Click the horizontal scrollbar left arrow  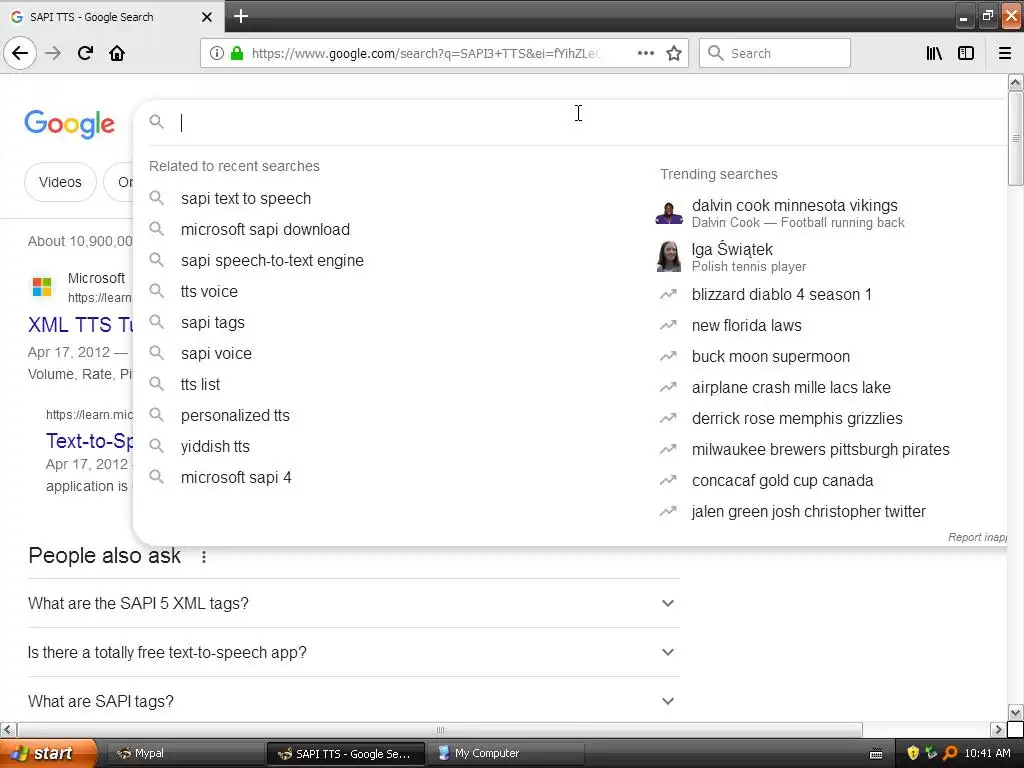pos(8,729)
